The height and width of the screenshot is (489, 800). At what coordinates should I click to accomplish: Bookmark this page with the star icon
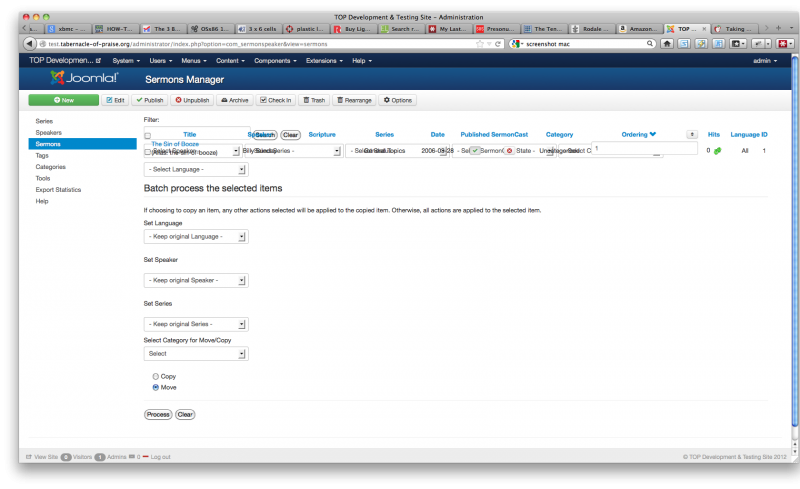click(x=480, y=44)
